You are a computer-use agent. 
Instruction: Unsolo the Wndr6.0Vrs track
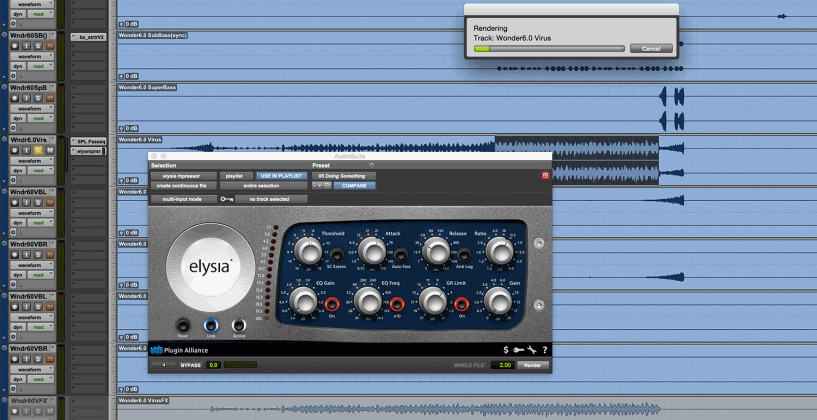coord(38,150)
